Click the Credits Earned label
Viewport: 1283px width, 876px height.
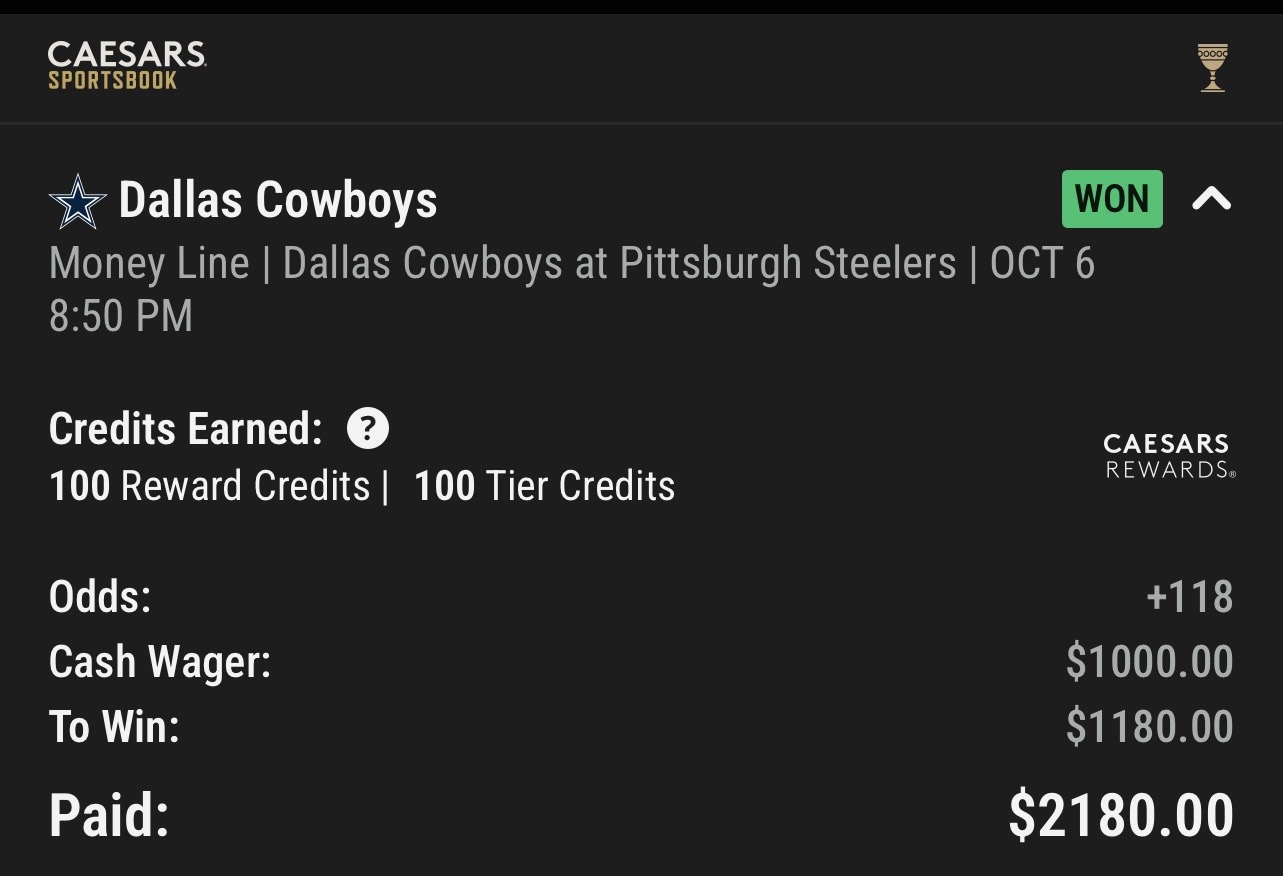click(186, 429)
